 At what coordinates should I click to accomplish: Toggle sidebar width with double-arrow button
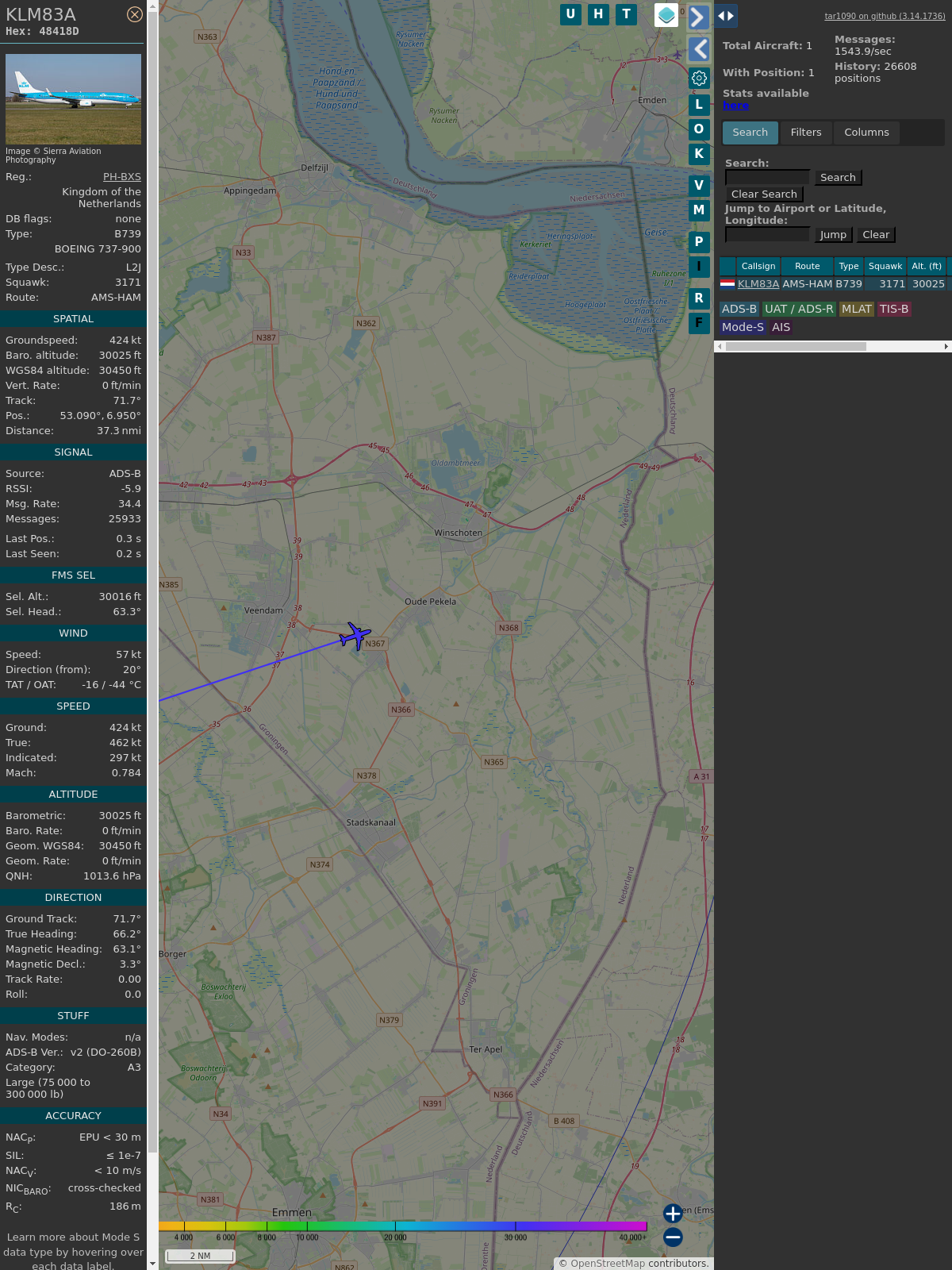(726, 16)
